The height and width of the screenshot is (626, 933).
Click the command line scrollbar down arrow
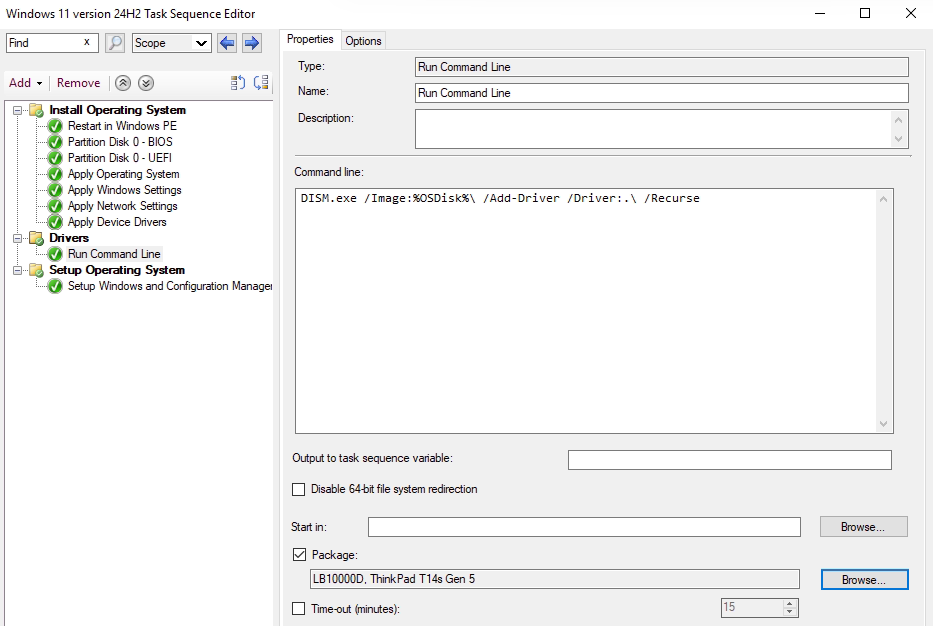click(884, 424)
